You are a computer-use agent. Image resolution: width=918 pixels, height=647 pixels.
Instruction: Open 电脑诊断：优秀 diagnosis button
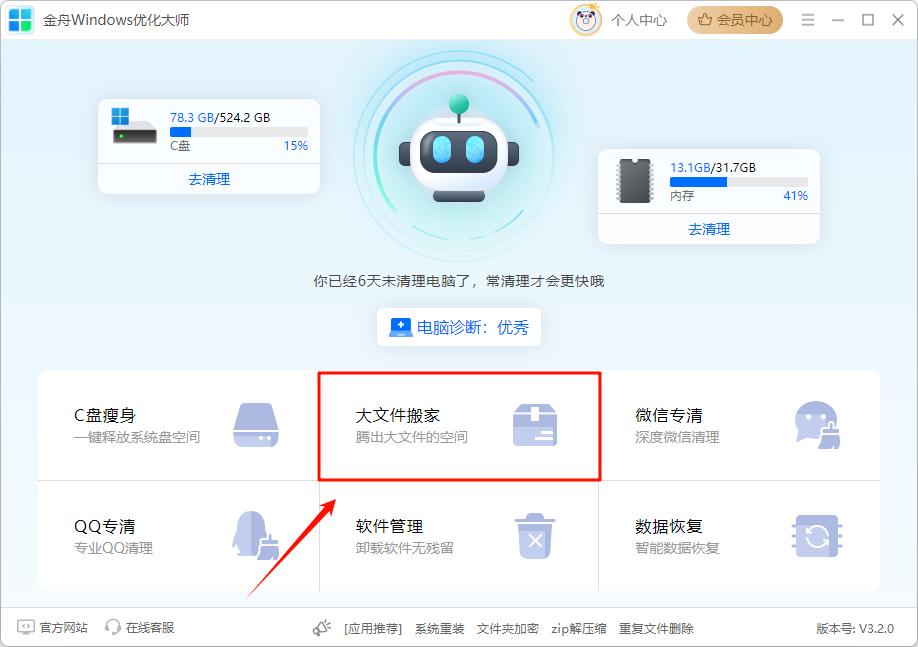click(459, 327)
